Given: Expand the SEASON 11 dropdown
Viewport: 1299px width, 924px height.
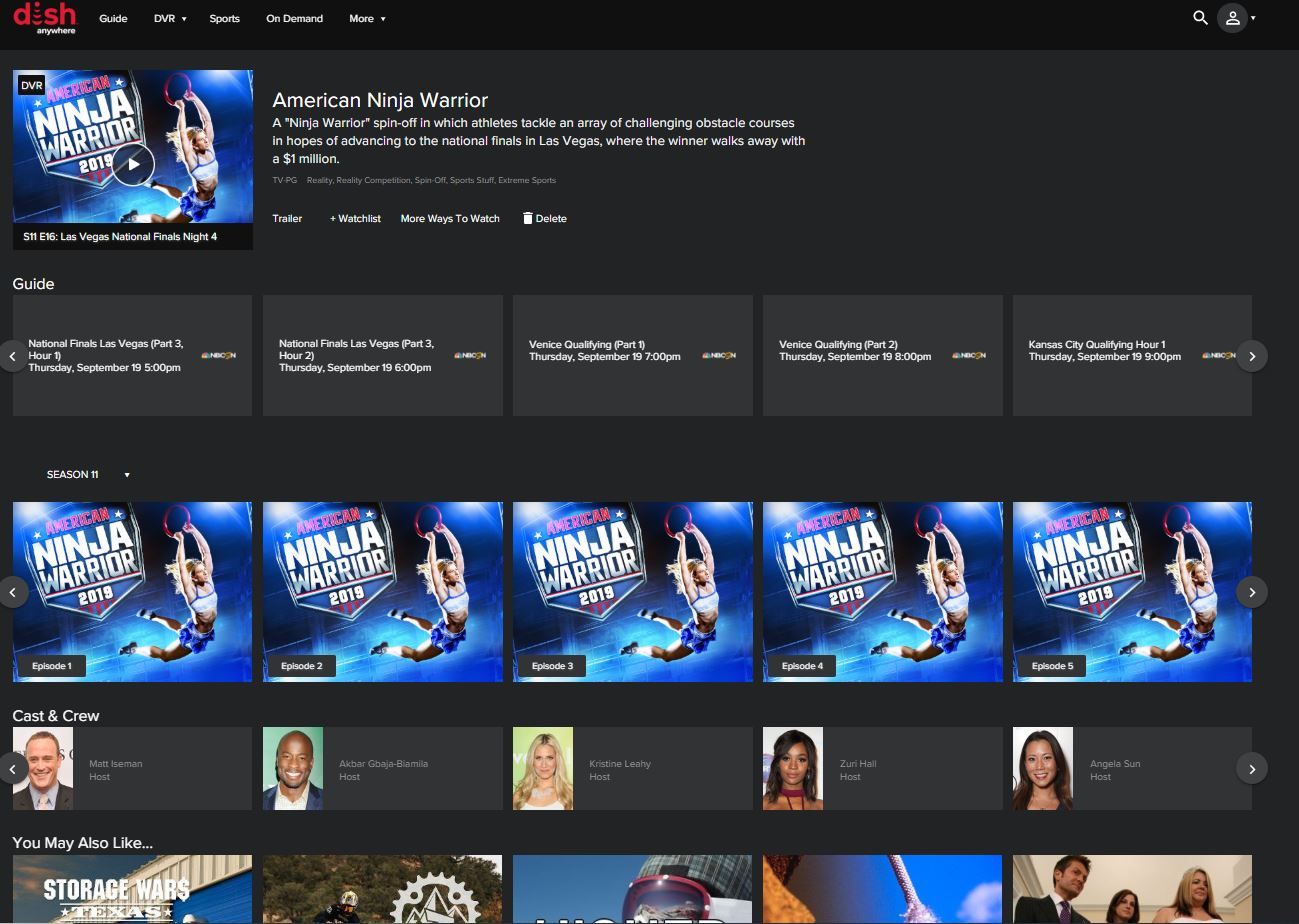Looking at the screenshot, I should point(88,475).
